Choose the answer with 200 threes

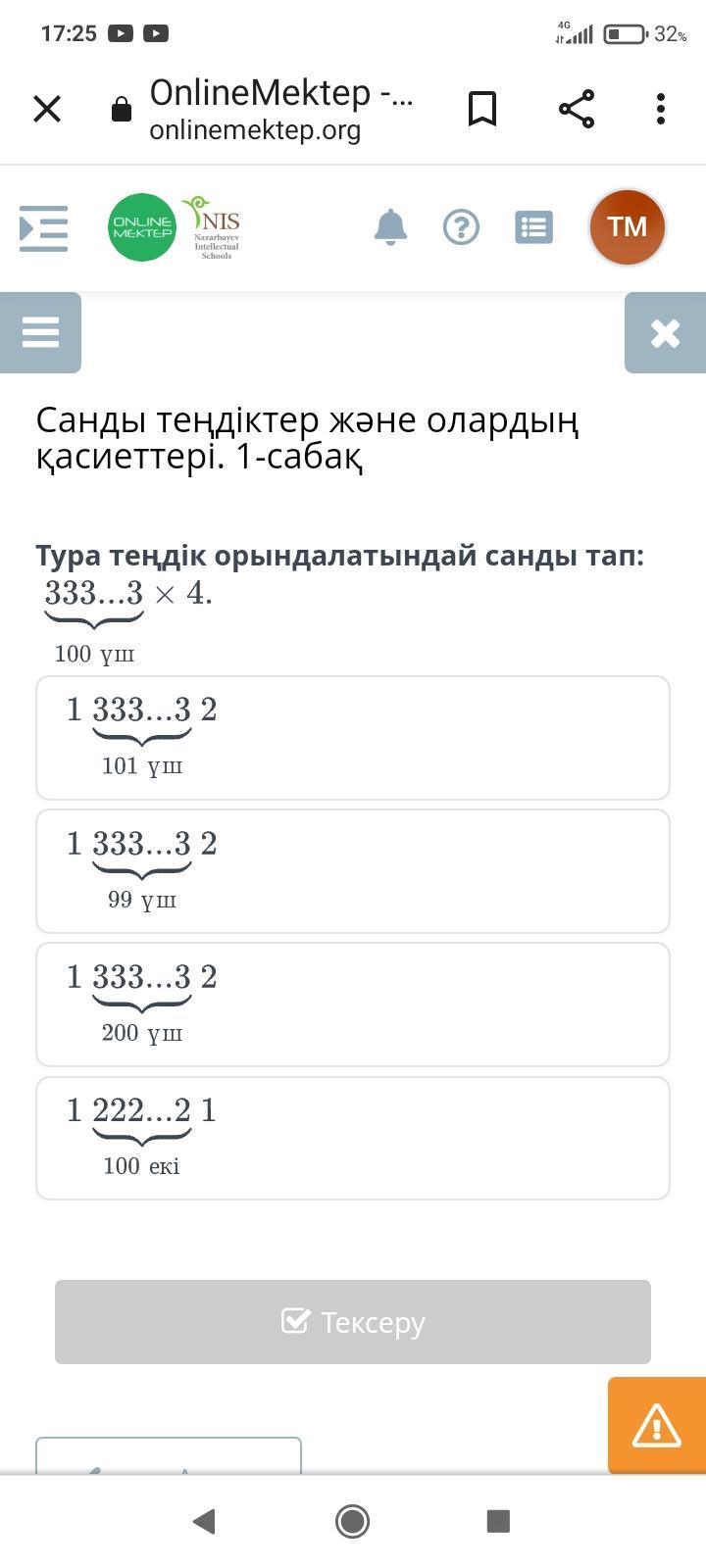(353, 1004)
